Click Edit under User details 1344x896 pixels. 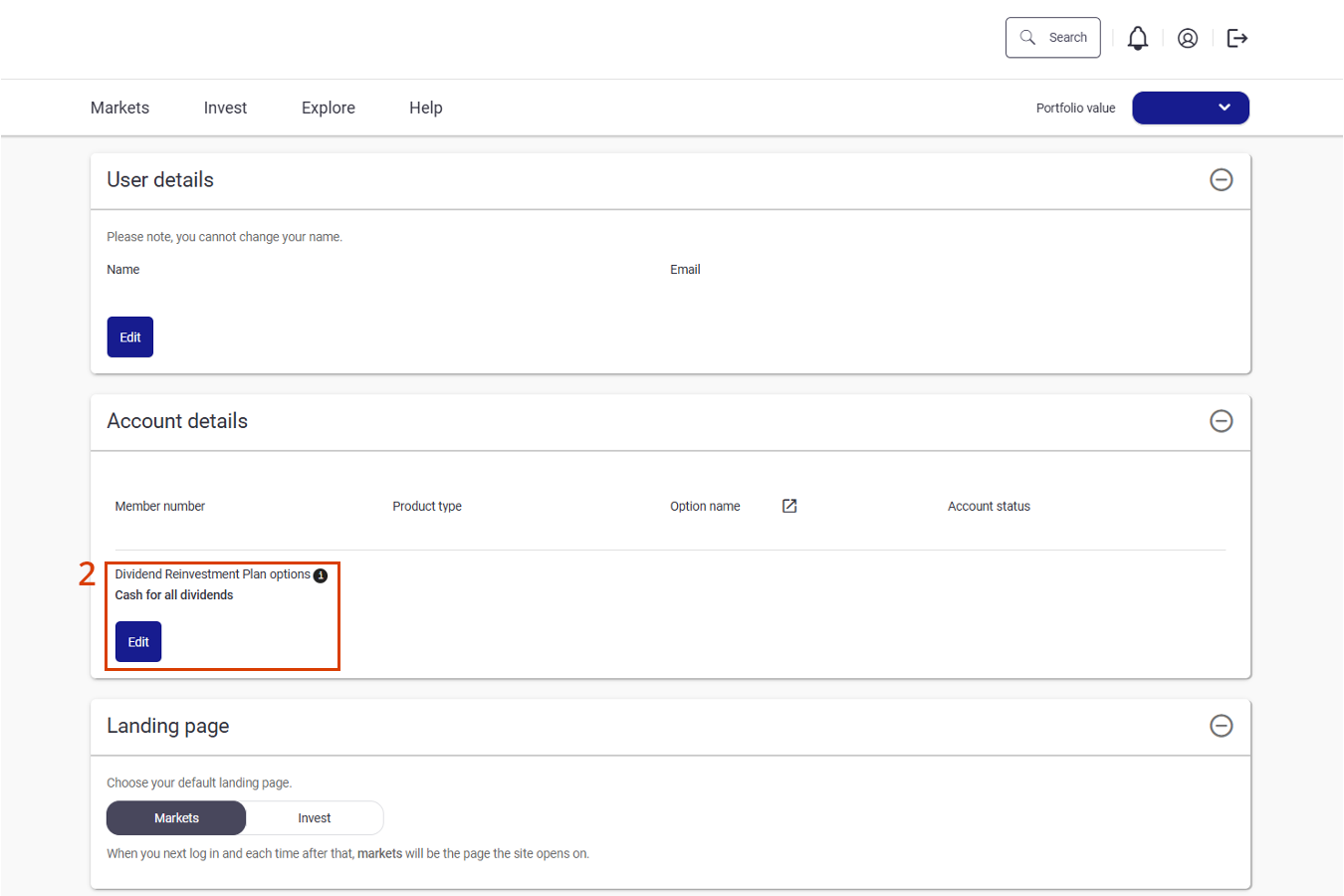pyautogui.click(x=130, y=337)
